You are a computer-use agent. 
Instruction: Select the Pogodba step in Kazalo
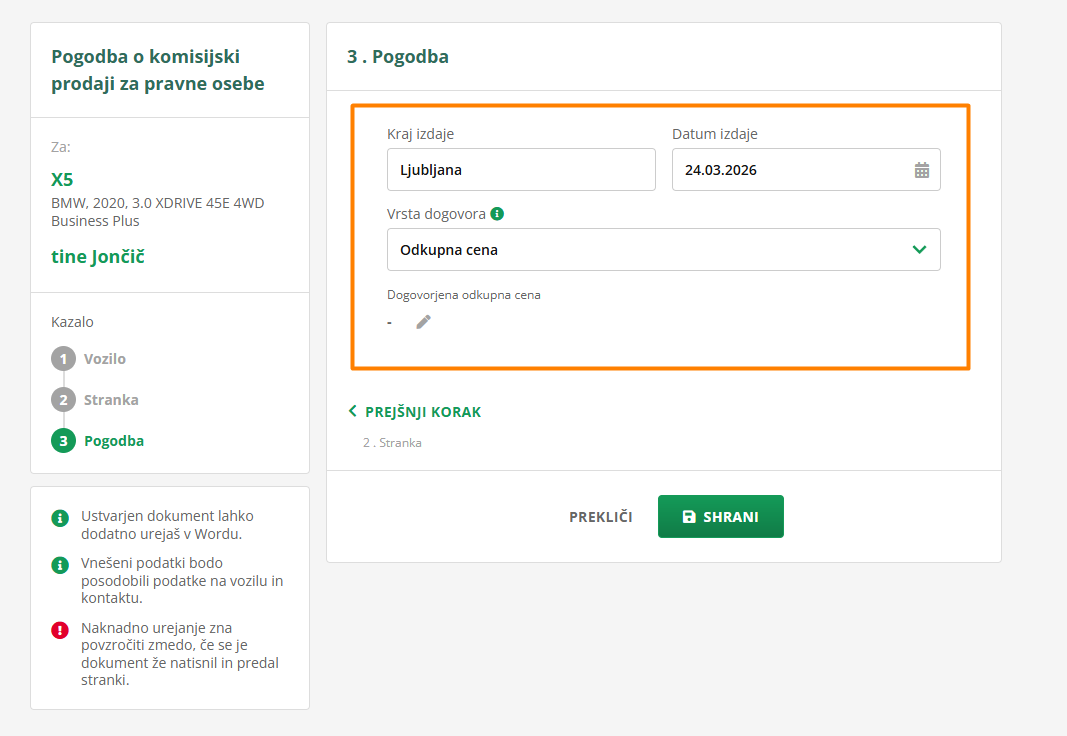114,441
